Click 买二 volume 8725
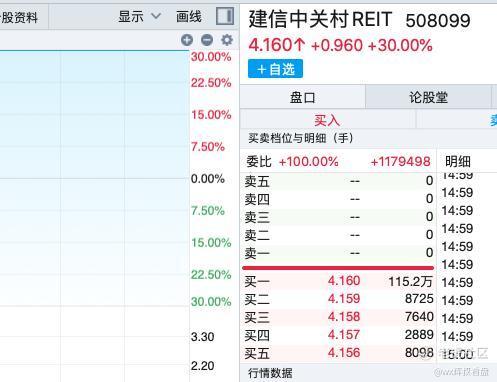Screen dimensions: 497x382 pyautogui.click(x=419, y=299)
